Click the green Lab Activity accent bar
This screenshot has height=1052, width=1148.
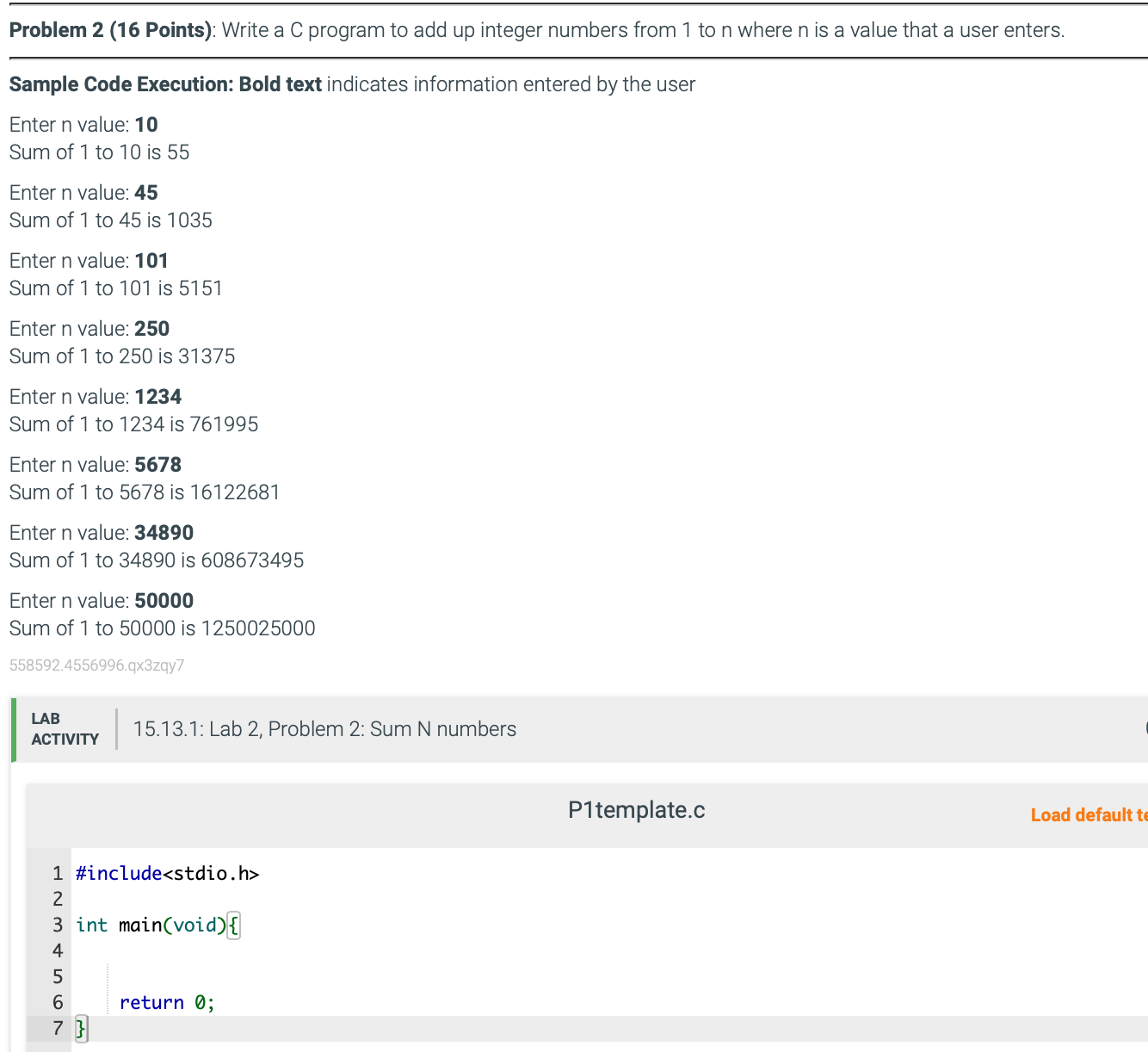coord(15,729)
